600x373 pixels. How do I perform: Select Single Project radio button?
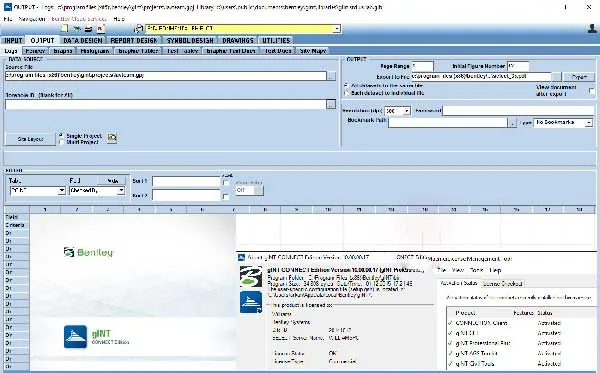(x=62, y=136)
